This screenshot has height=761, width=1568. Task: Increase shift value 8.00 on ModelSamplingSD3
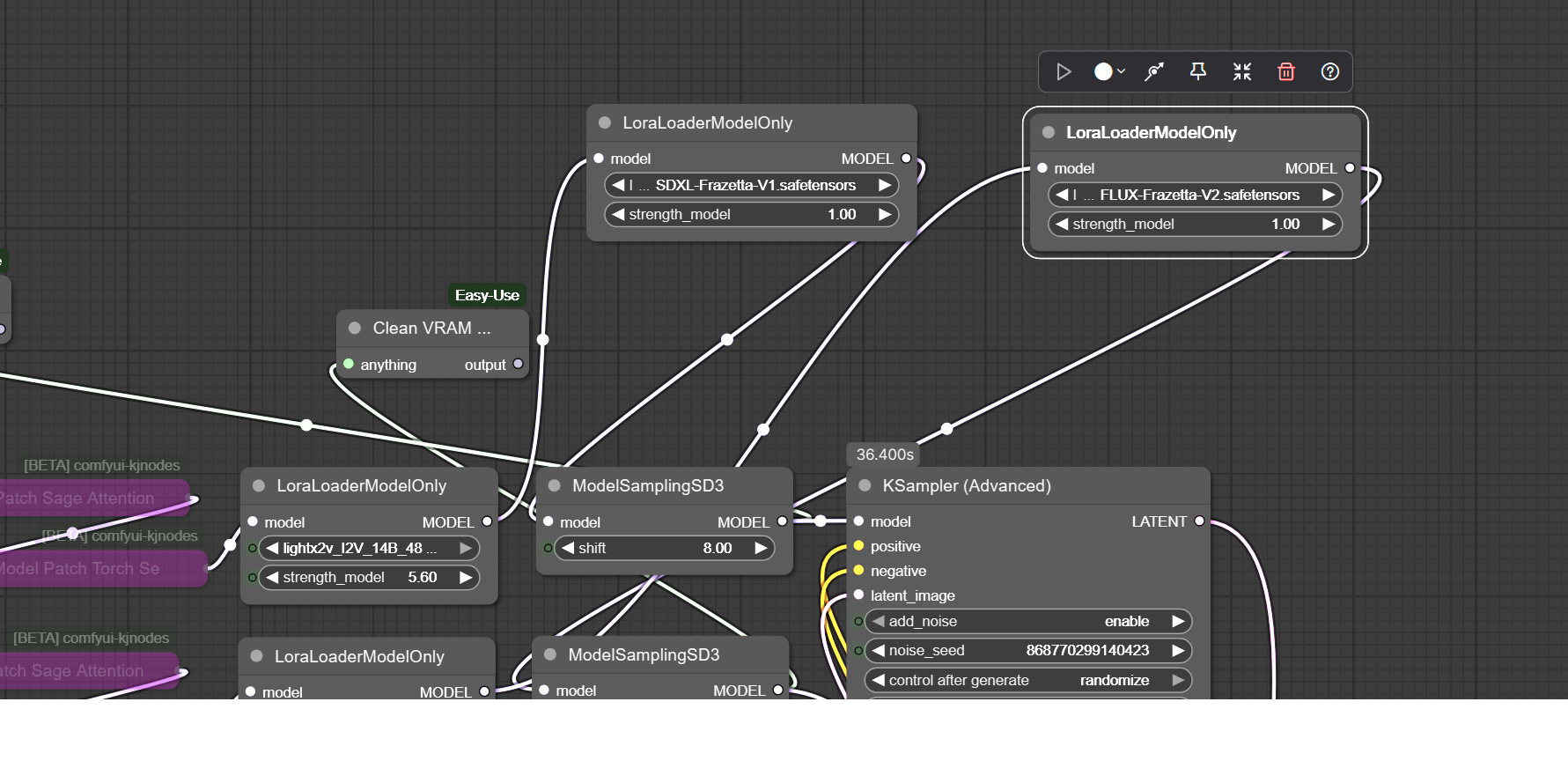click(762, 548)
